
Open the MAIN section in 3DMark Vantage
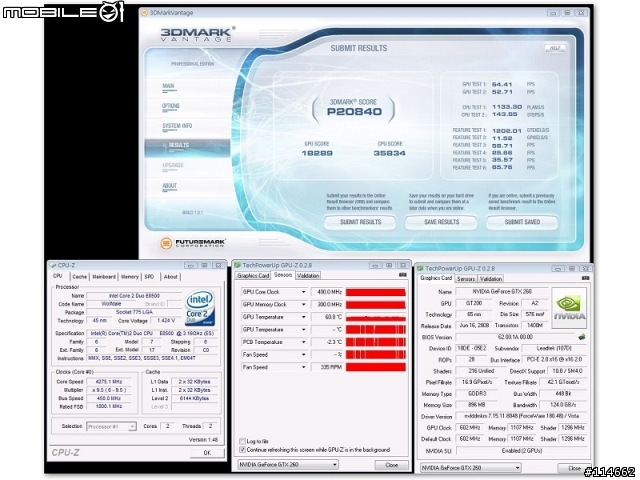(x=169, y=87)
